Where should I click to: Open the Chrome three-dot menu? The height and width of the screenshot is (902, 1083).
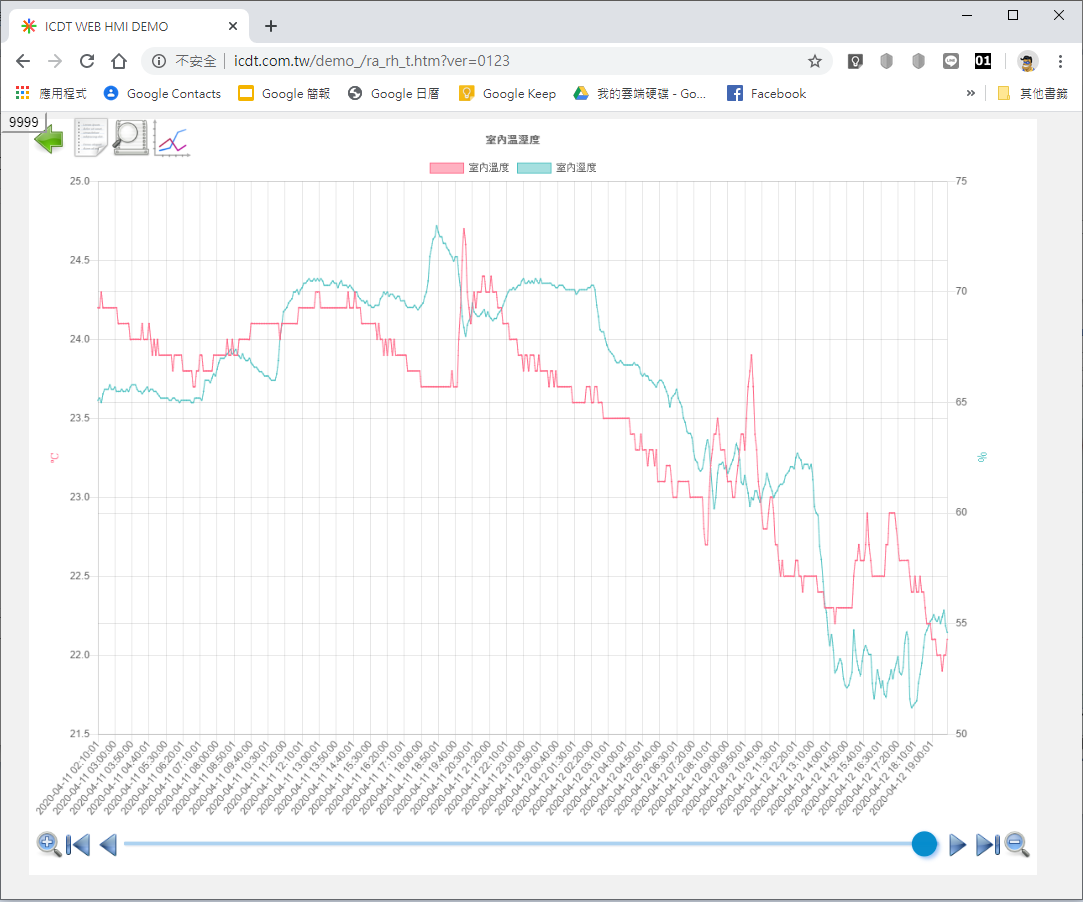tap(1060, 61)
